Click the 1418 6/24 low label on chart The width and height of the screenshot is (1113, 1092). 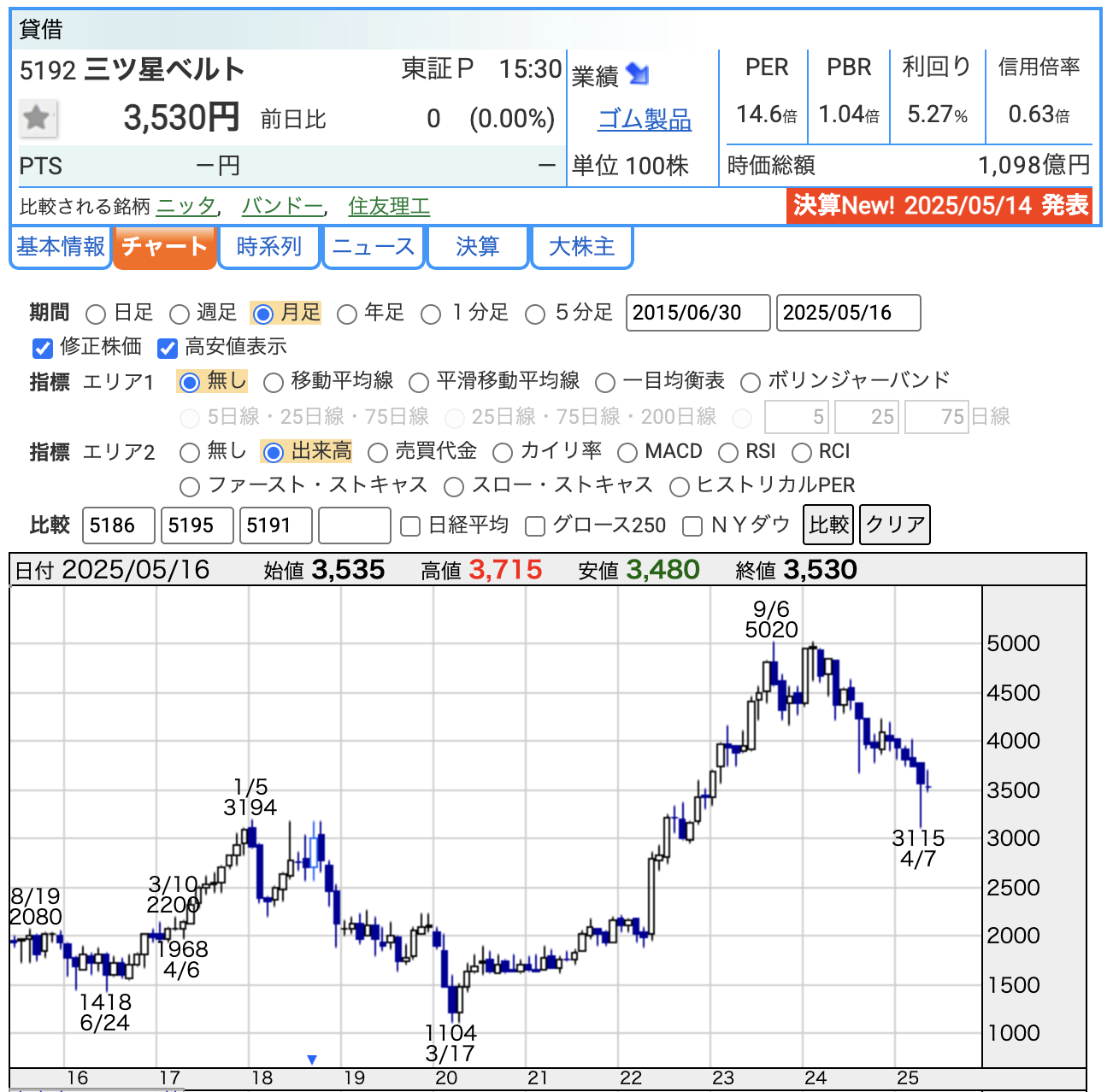tap(105, 1013)
